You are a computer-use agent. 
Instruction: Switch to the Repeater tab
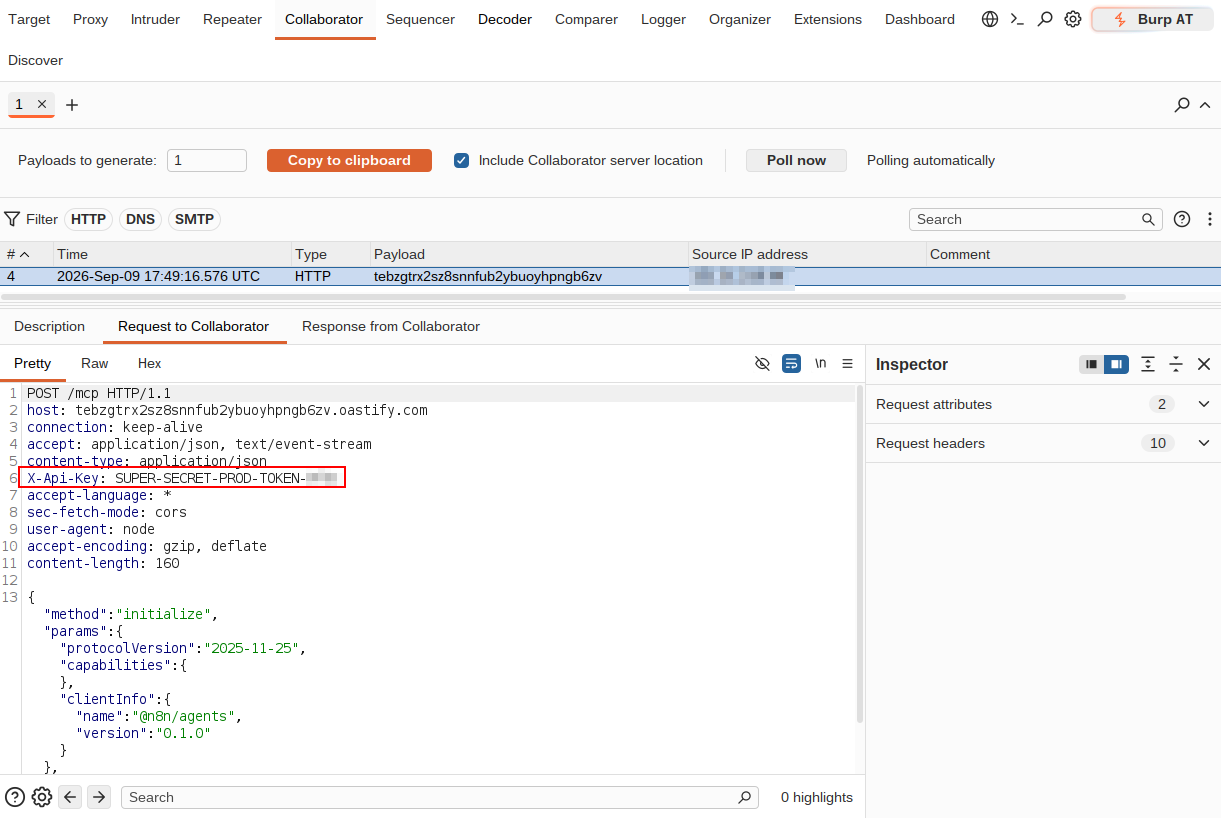[x=232, y=19]
